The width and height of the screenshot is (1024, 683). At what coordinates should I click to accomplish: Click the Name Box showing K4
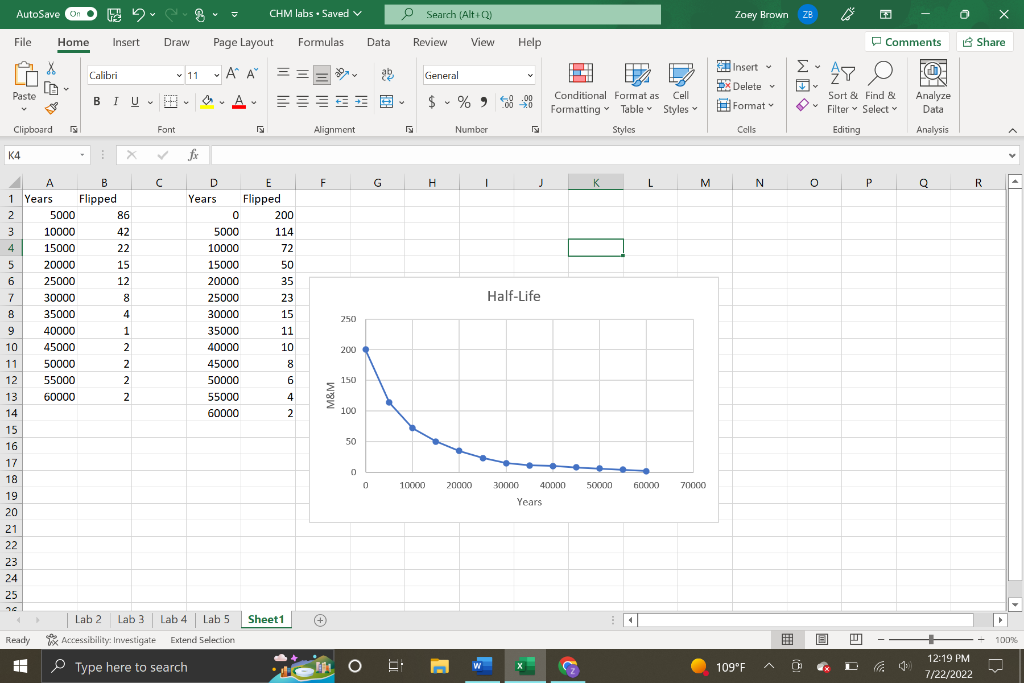(x=46, y=155)
